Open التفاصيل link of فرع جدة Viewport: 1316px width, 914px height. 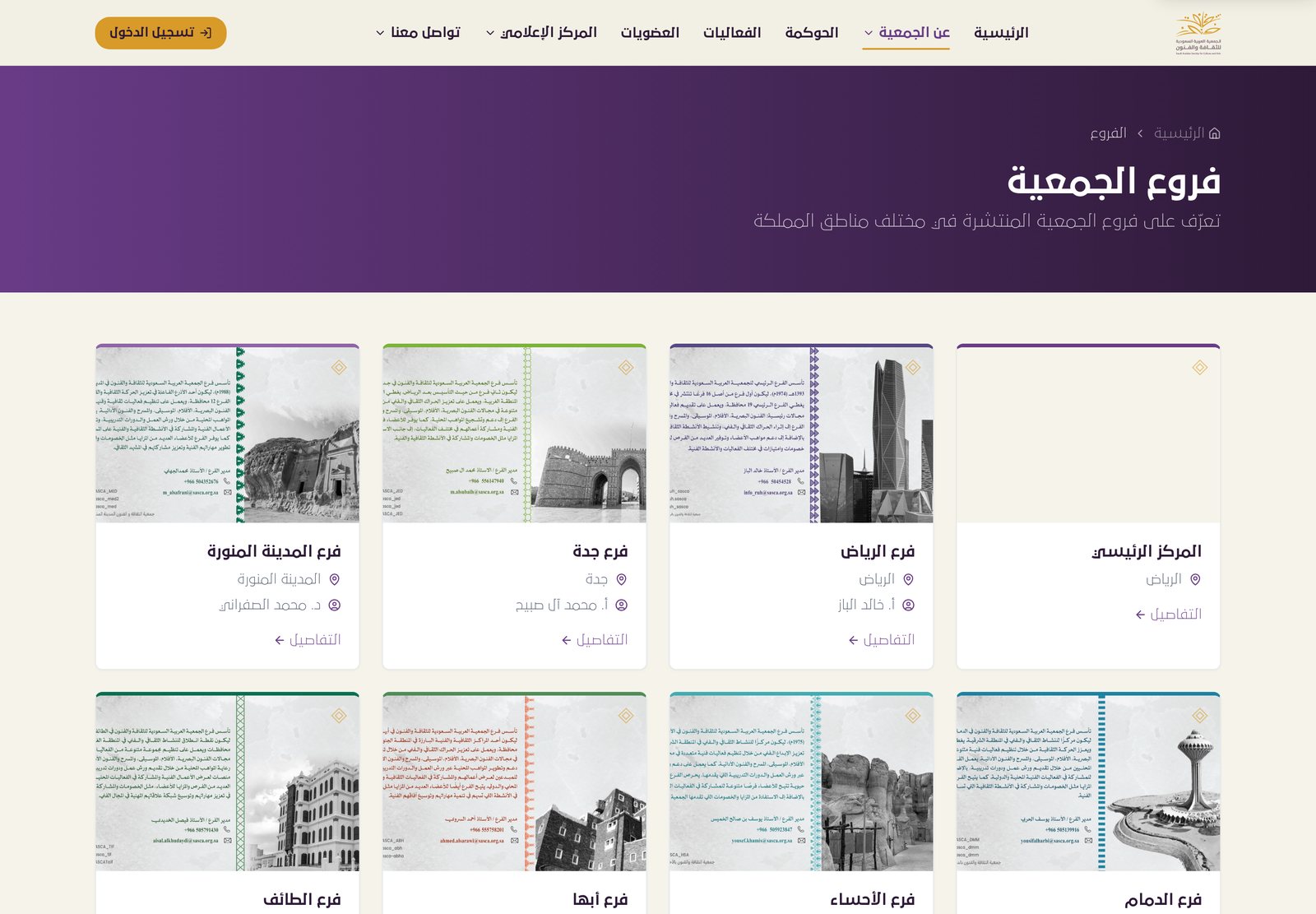[x=594, y=640]
